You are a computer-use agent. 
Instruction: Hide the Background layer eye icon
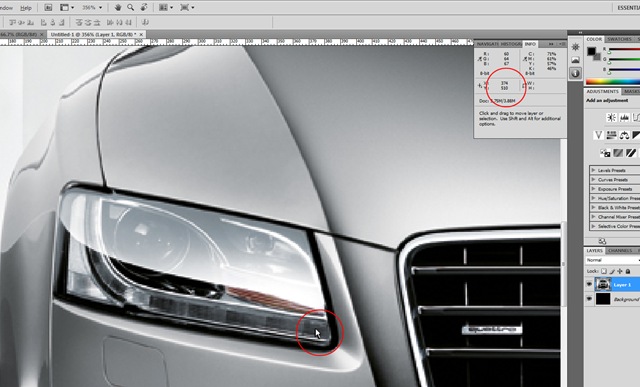click(589, 299)
